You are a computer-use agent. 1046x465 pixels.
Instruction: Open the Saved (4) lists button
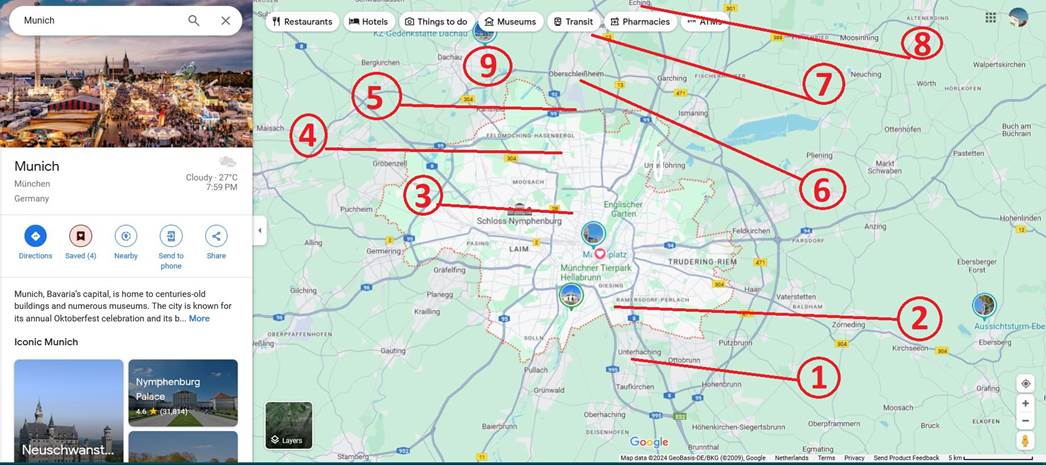click(81, 242)
